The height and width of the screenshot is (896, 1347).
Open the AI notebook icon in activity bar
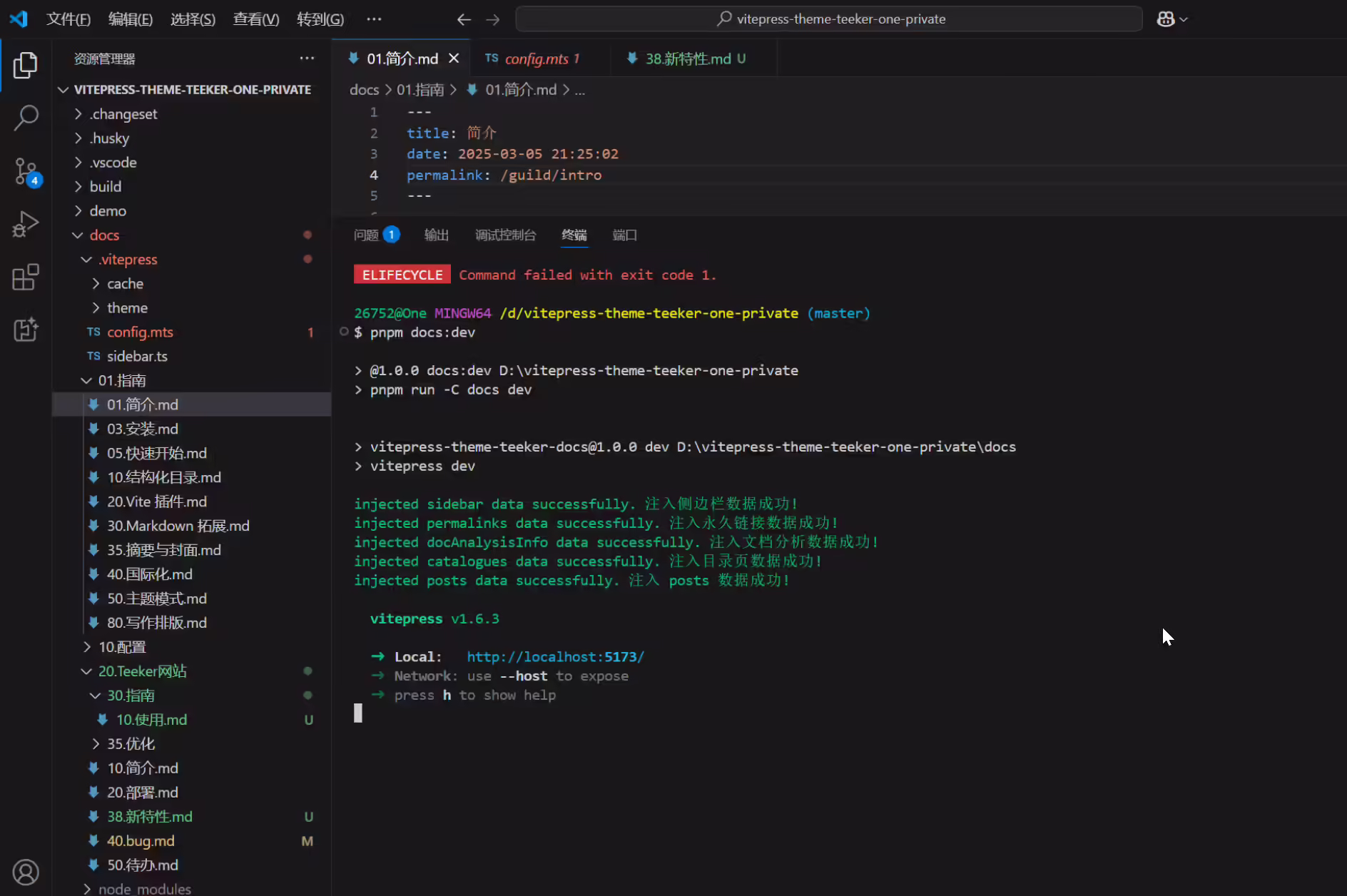26,330
